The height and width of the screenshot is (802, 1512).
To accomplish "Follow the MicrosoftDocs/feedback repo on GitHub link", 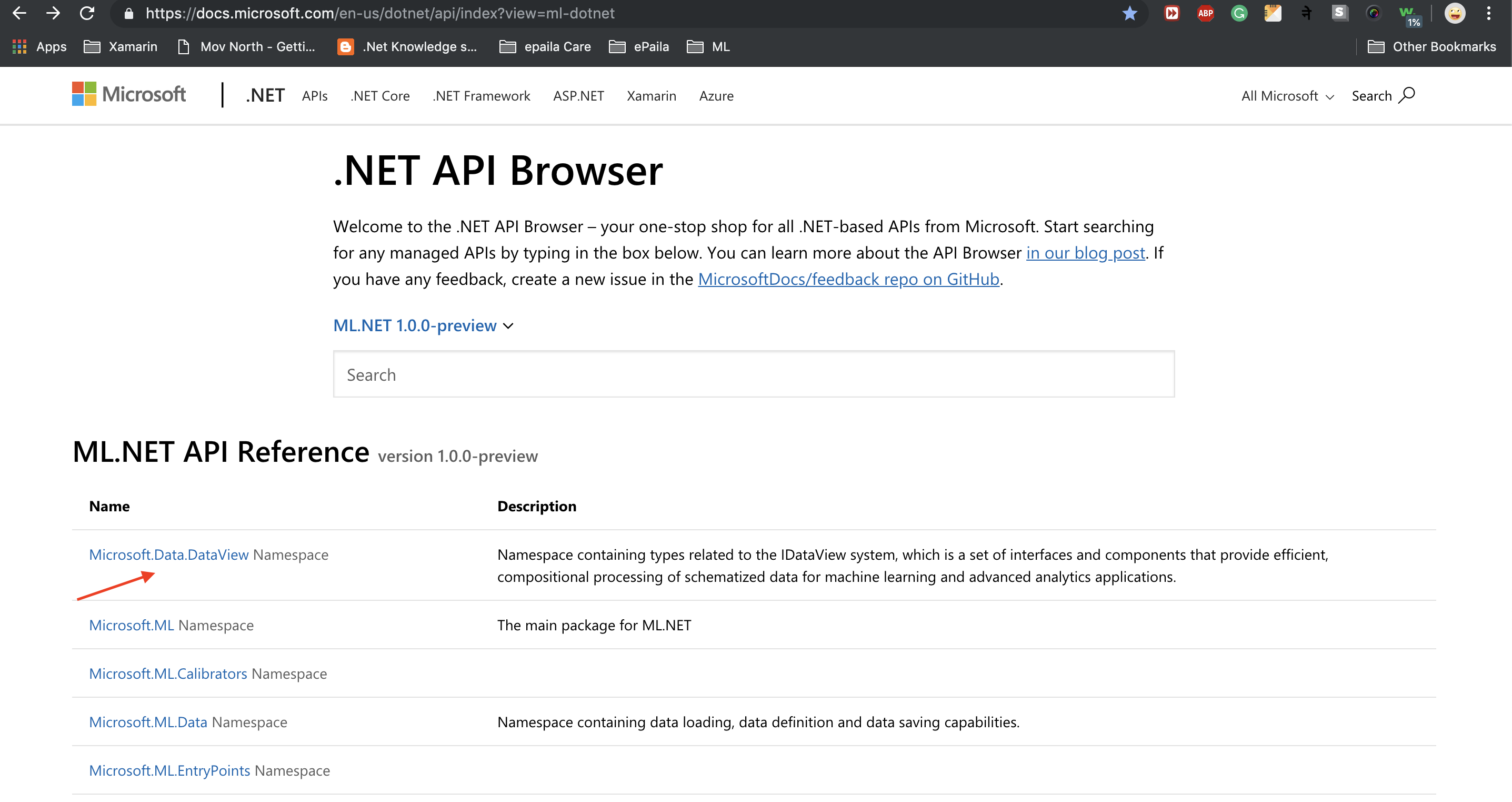I will coord(848,279).
